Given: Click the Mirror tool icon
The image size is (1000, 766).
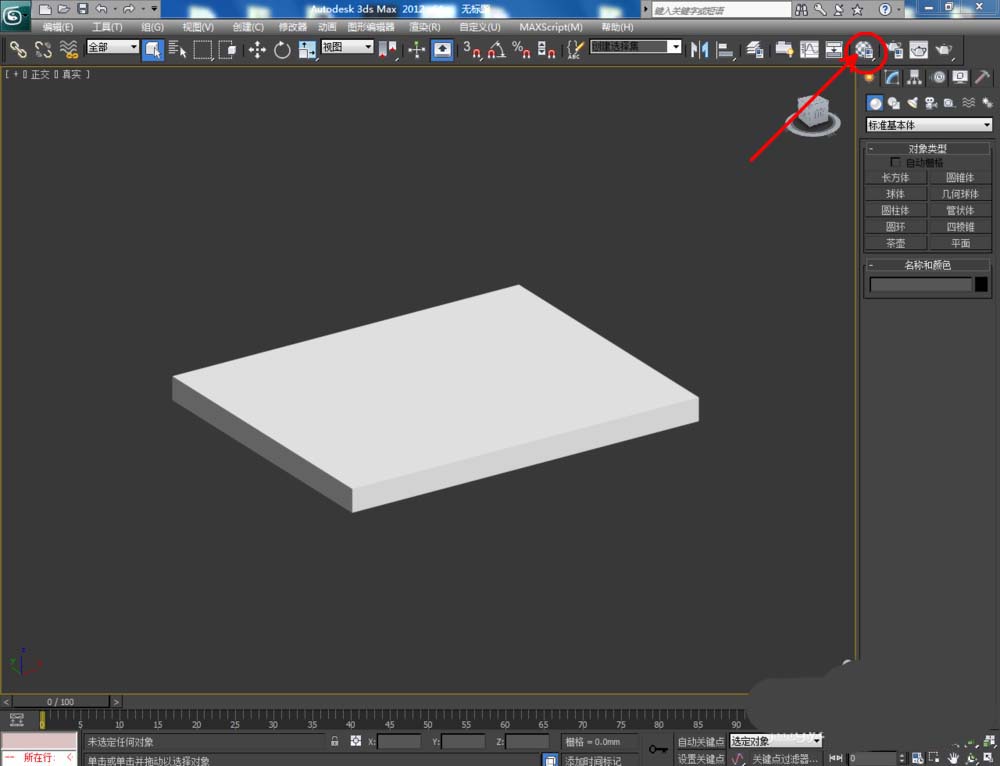Looking at the screenshot, I should [x=700, y=49].
